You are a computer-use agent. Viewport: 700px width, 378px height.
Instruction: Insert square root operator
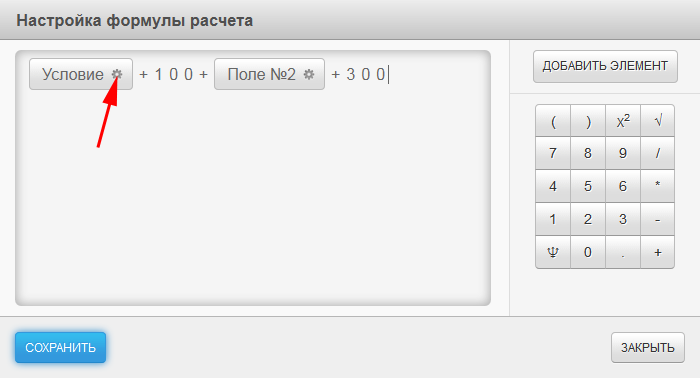[658, 120]
